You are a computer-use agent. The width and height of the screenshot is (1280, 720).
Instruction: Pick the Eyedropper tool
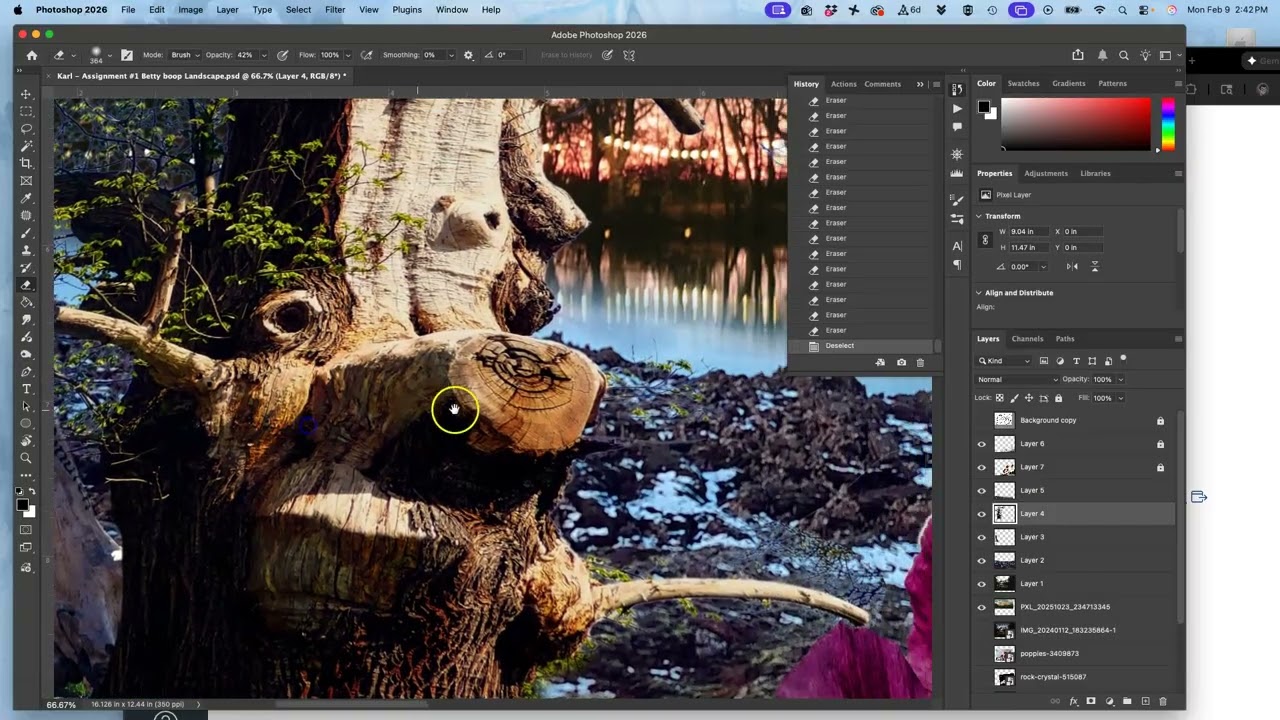[26, 198]
